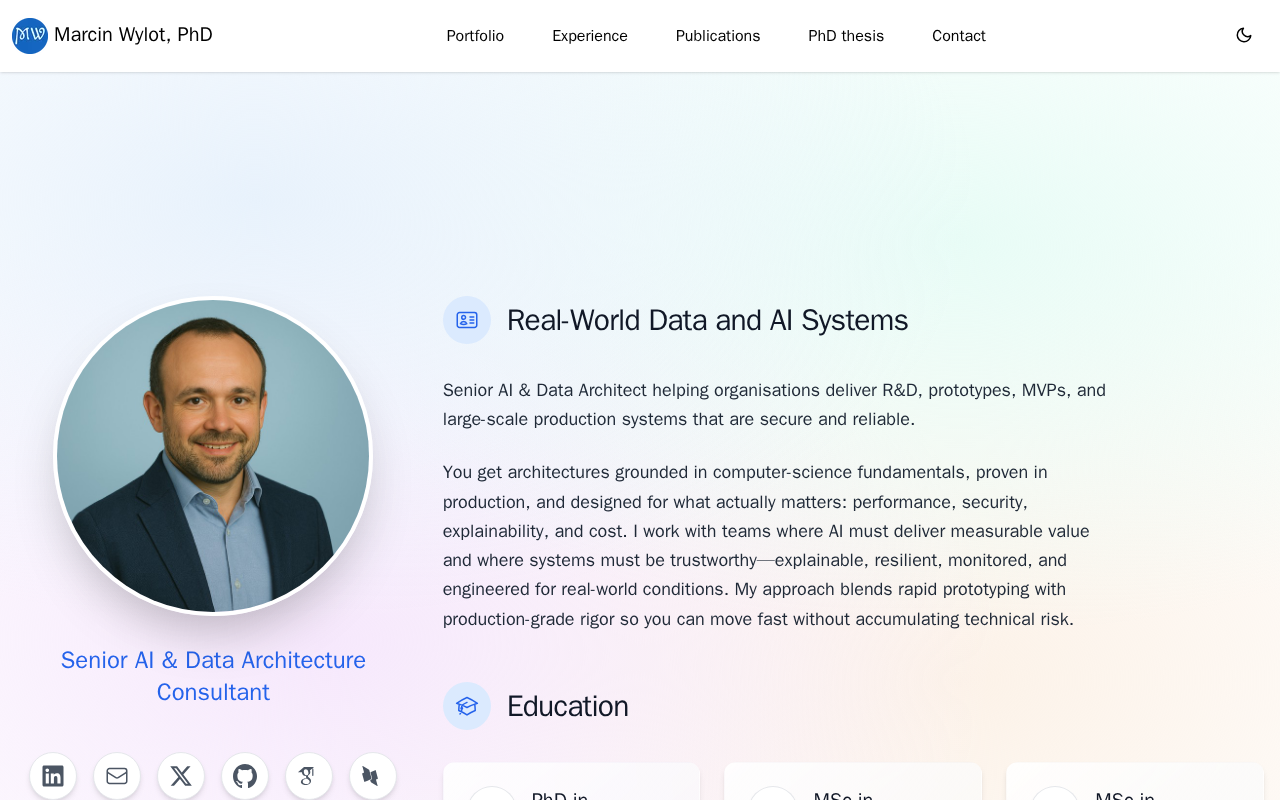Open the LinkedIn profile icon
This screenshot has width=1280, height=800.
click(x=53, y=776)
